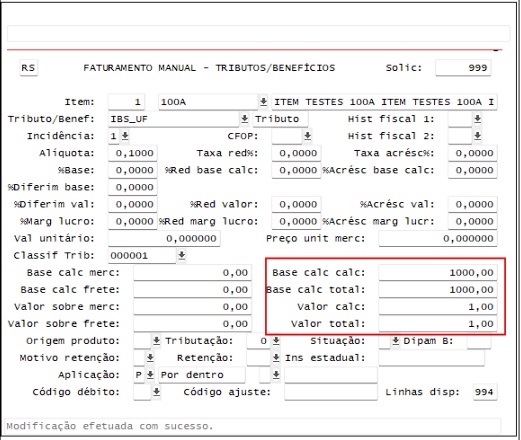The width and height of the screenshot is (521, 440).
Task: Click the %Diferim val field
Action: tap(133, 204)
